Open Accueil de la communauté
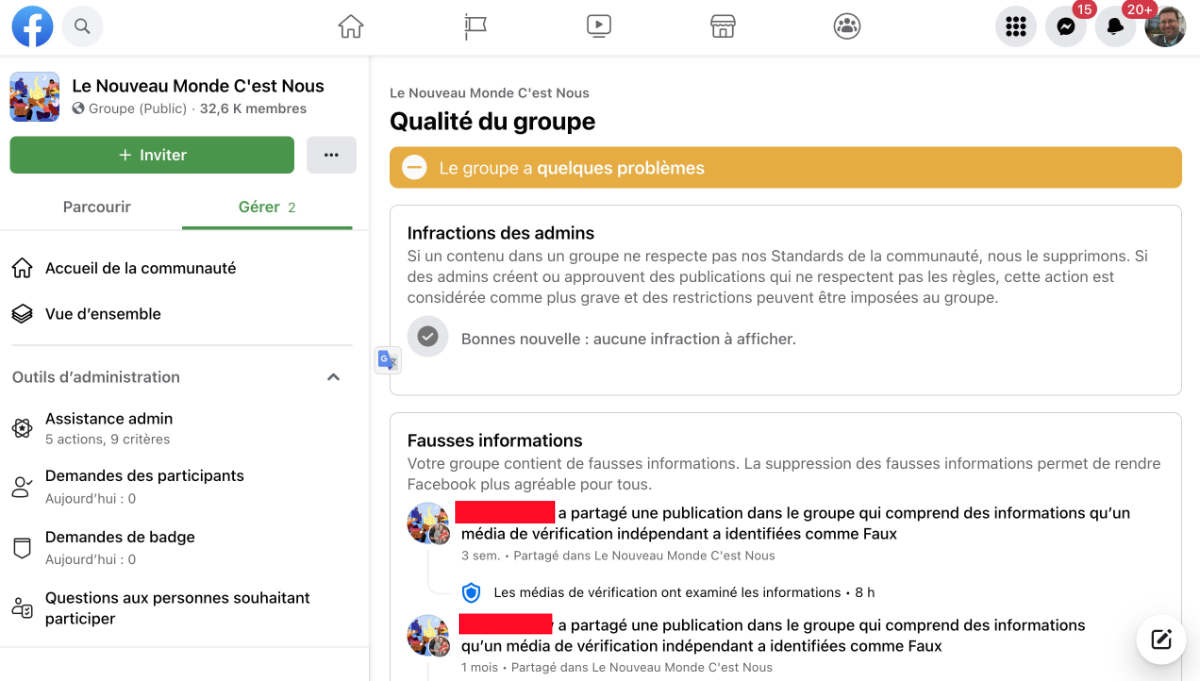Image resolution: width=1200 pixels, height=681 pixels. tap(180, 268)
